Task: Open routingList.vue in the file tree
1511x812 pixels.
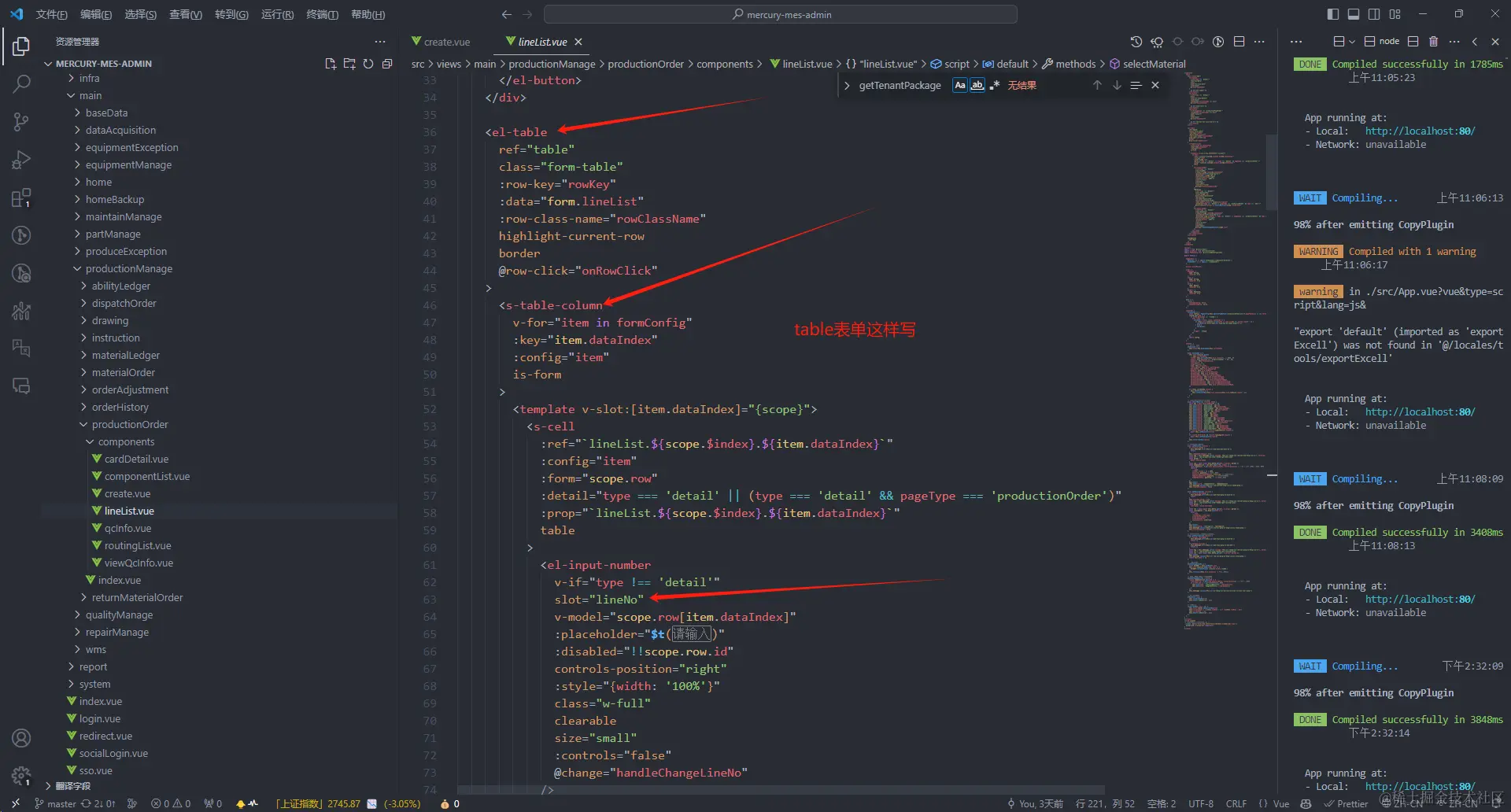Action: (138, 546)
